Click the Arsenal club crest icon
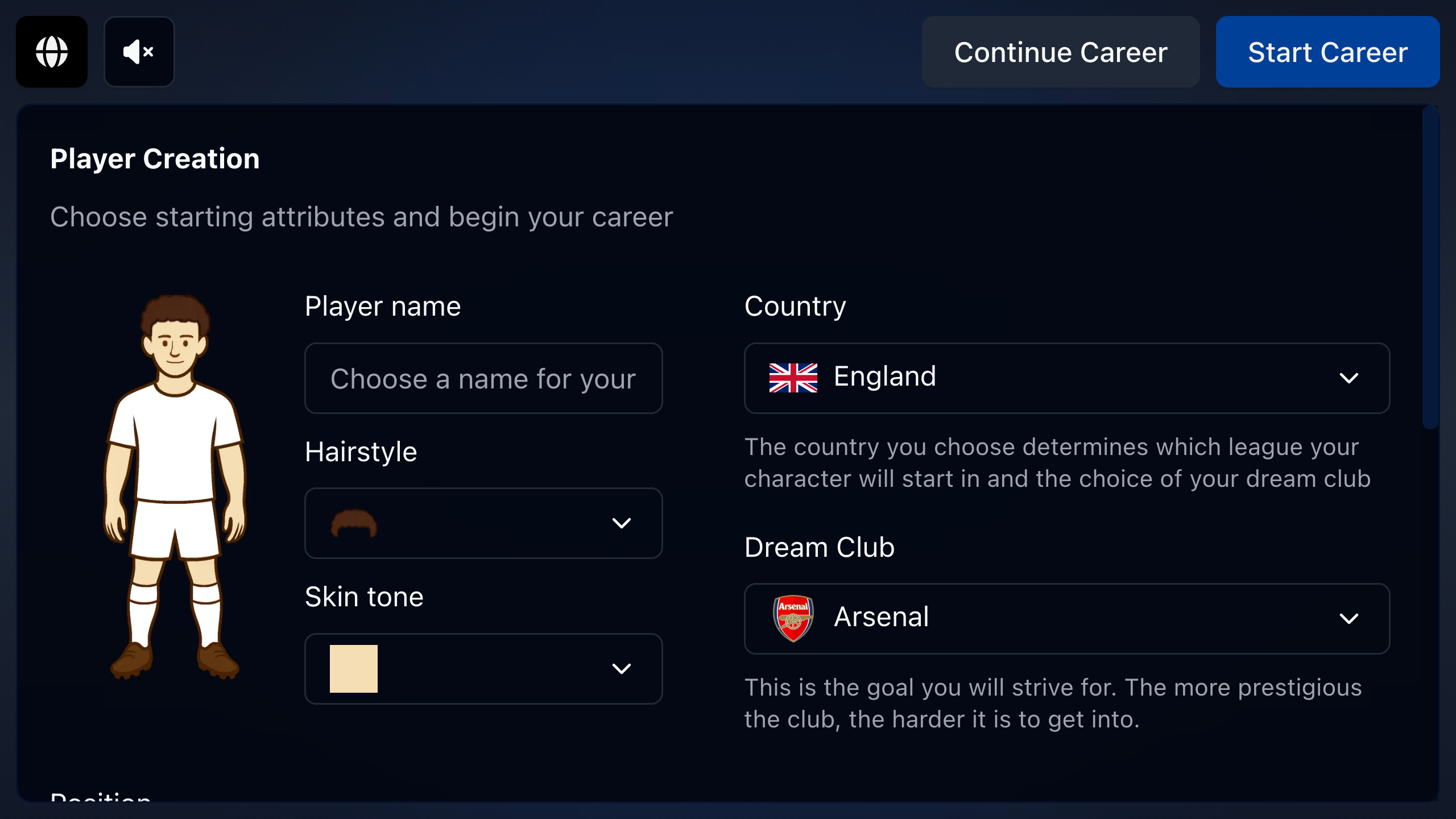This screenshot has height=819, width=1456. coord(793,618)
